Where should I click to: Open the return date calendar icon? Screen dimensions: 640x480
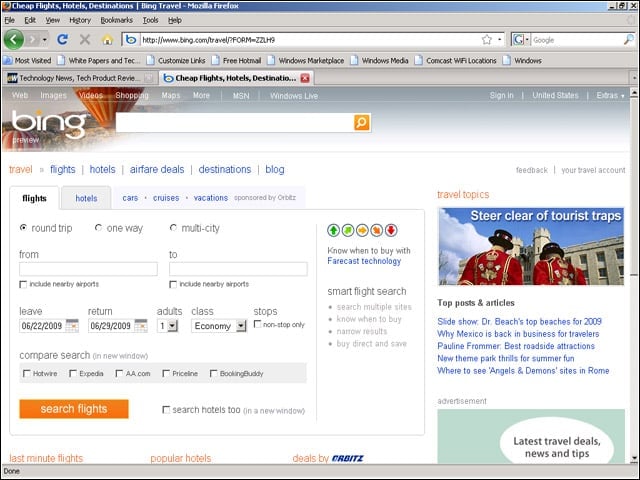point(141,326)
